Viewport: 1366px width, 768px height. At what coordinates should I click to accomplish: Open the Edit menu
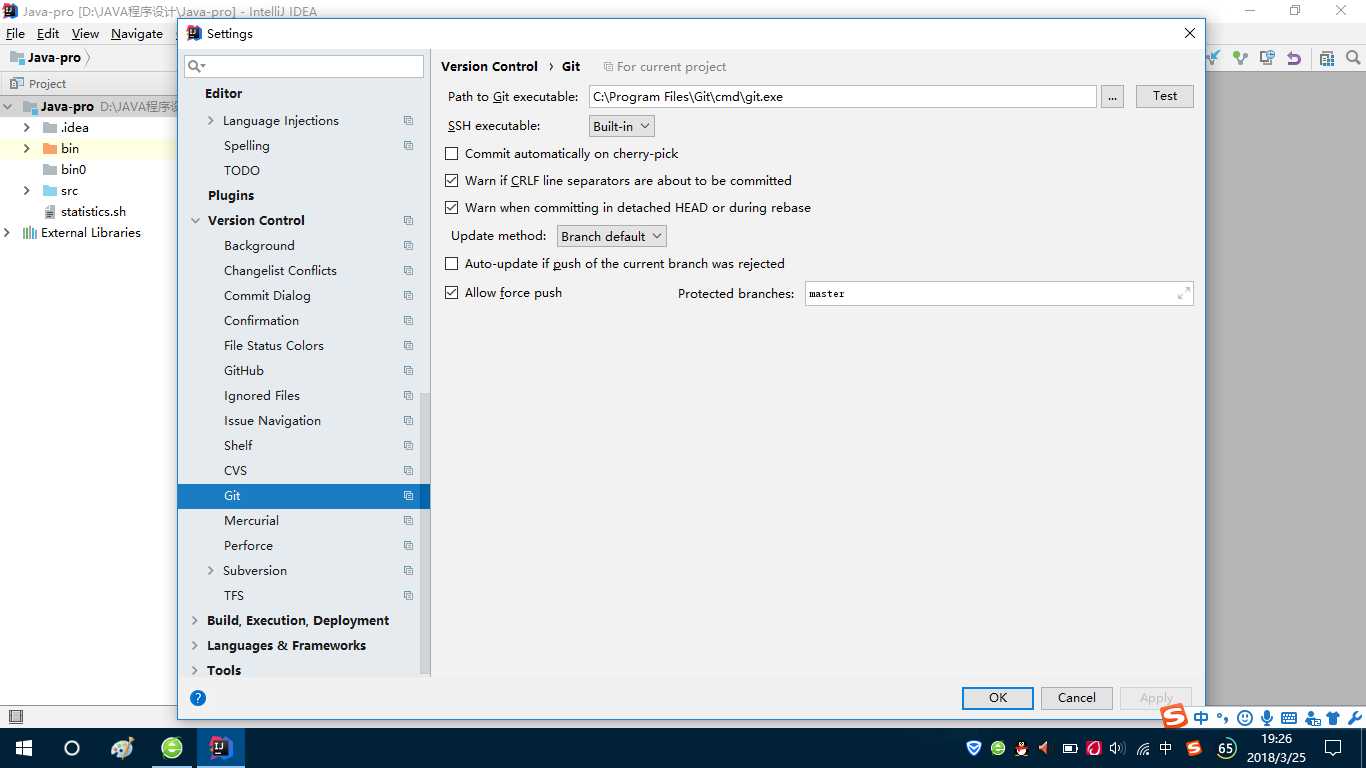48,34
